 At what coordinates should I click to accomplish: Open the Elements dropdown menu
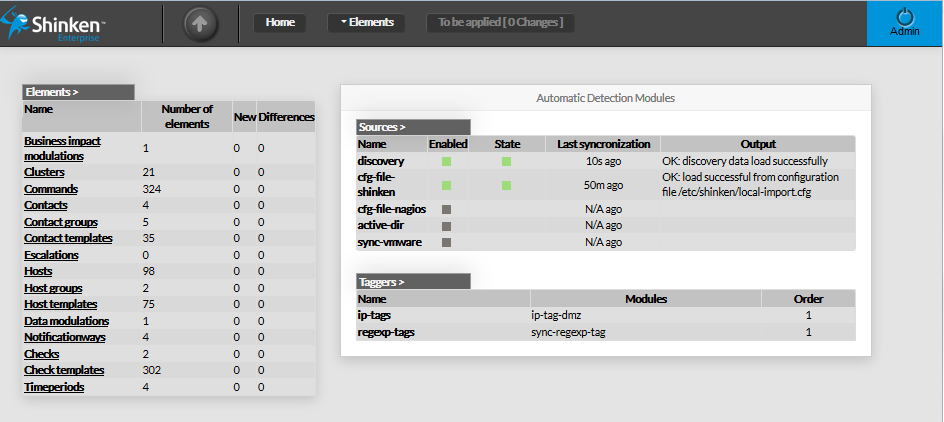tap(366, 22)
